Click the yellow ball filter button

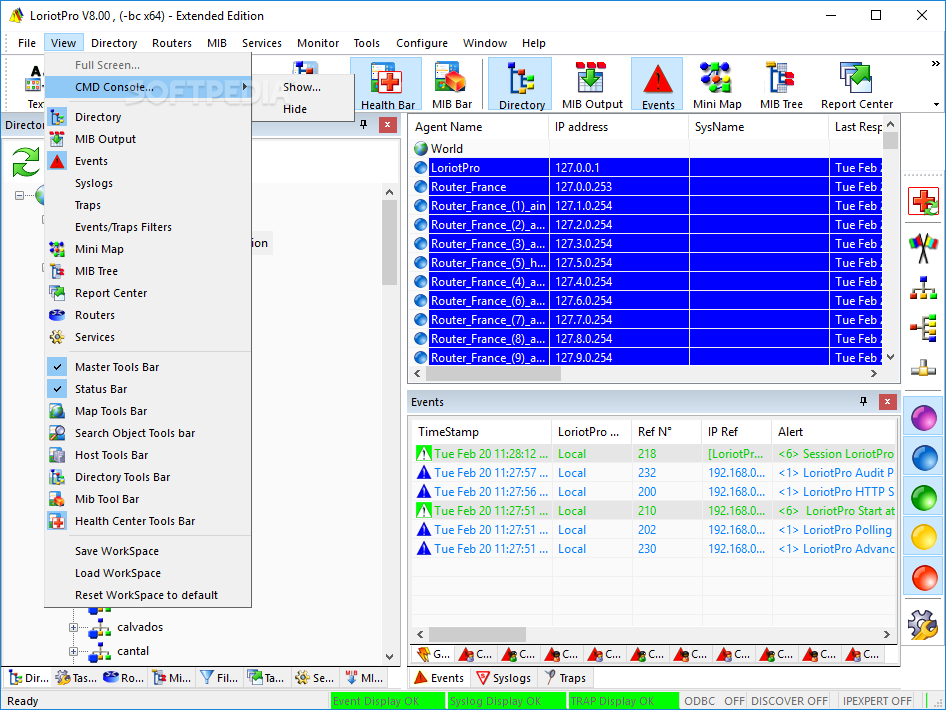point(923,537)
